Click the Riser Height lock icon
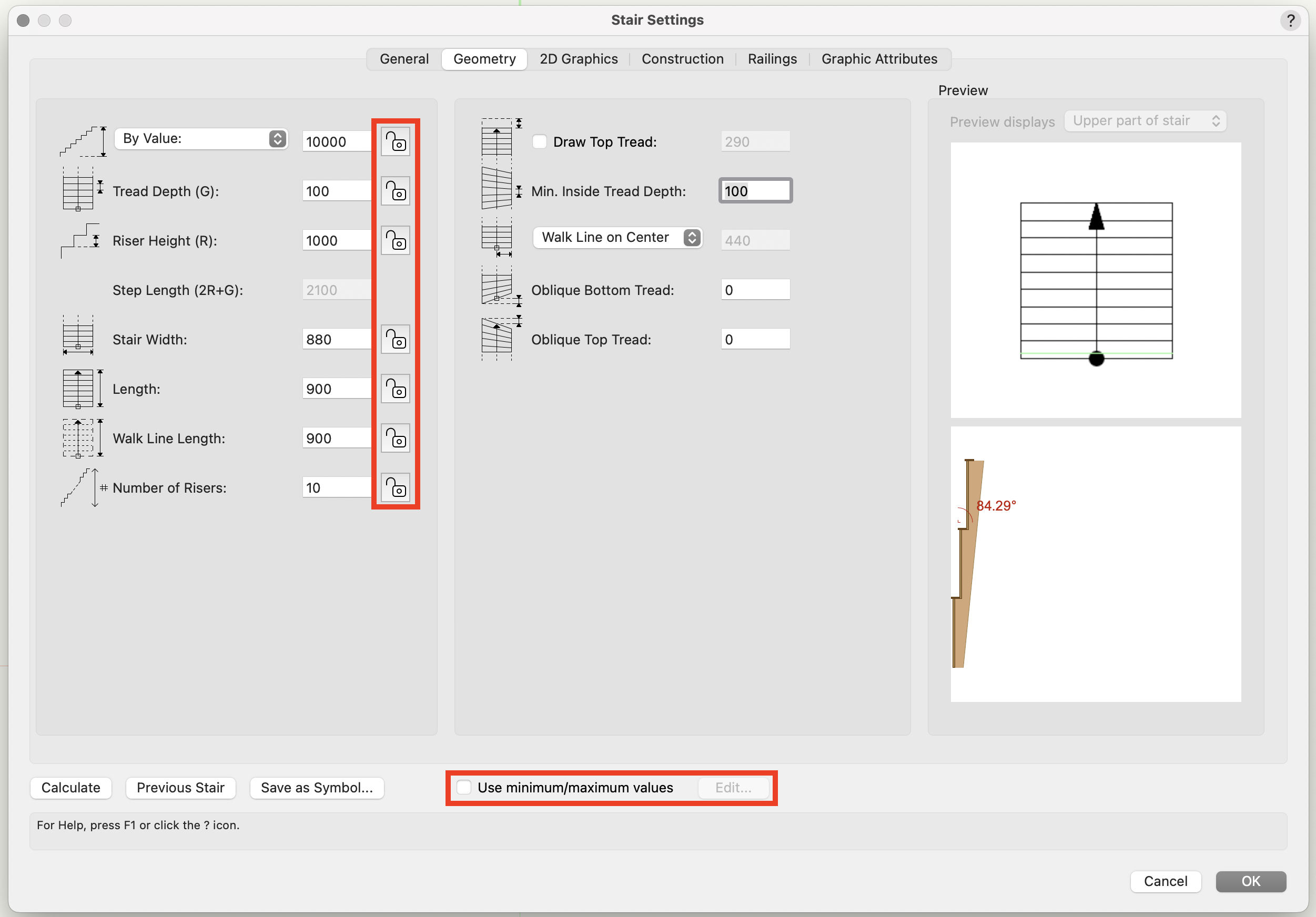This screenshot has width=1316, height=917. tap(395, 240)
